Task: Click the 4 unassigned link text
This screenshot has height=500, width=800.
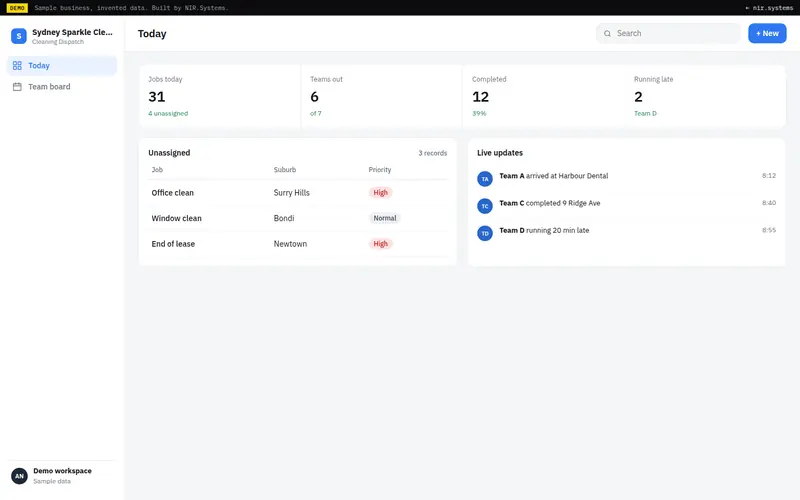Action: click(168, 113)
